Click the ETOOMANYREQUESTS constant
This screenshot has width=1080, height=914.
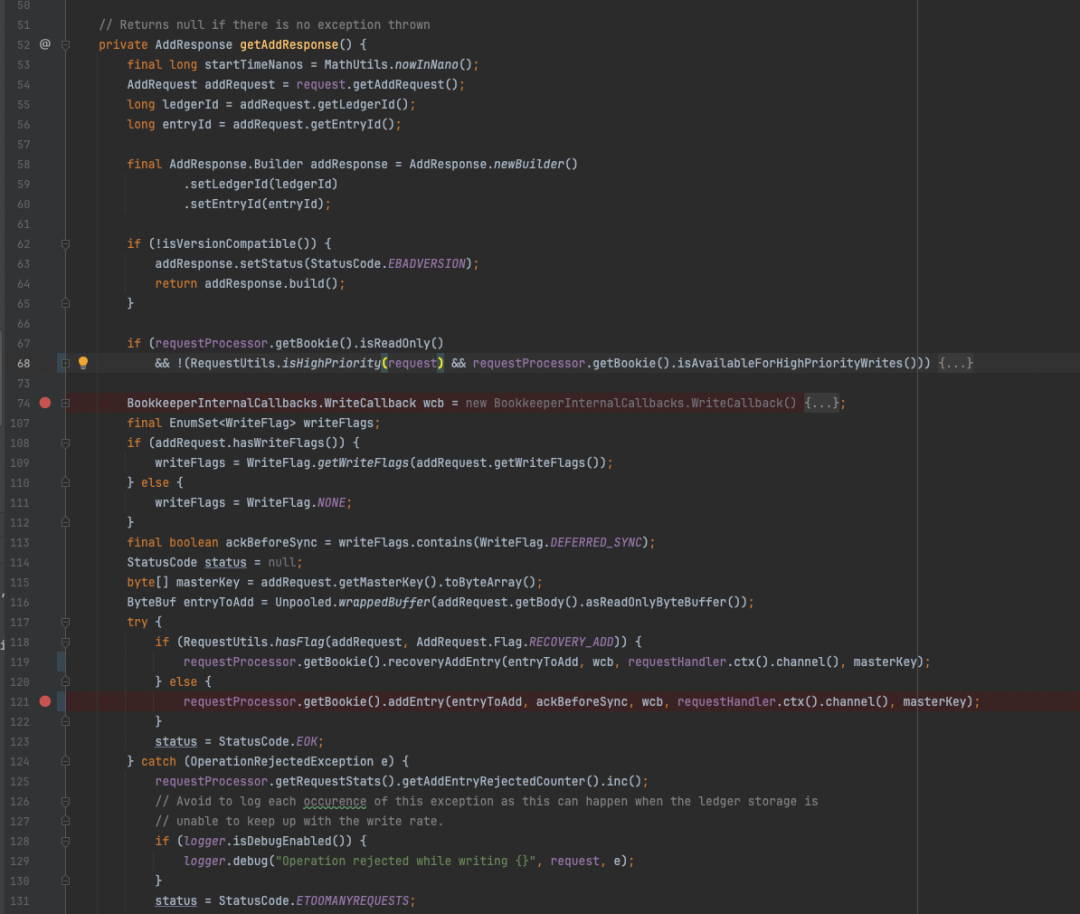352,901
